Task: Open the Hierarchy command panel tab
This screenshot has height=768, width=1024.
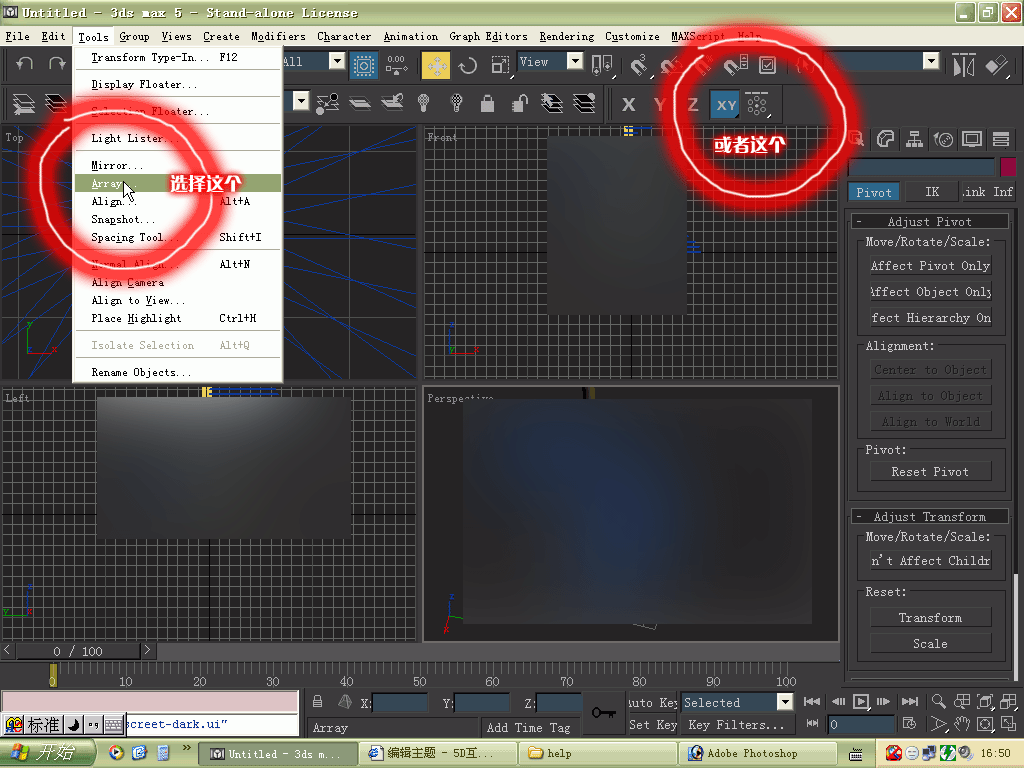Action: click(x=914, y=138)
